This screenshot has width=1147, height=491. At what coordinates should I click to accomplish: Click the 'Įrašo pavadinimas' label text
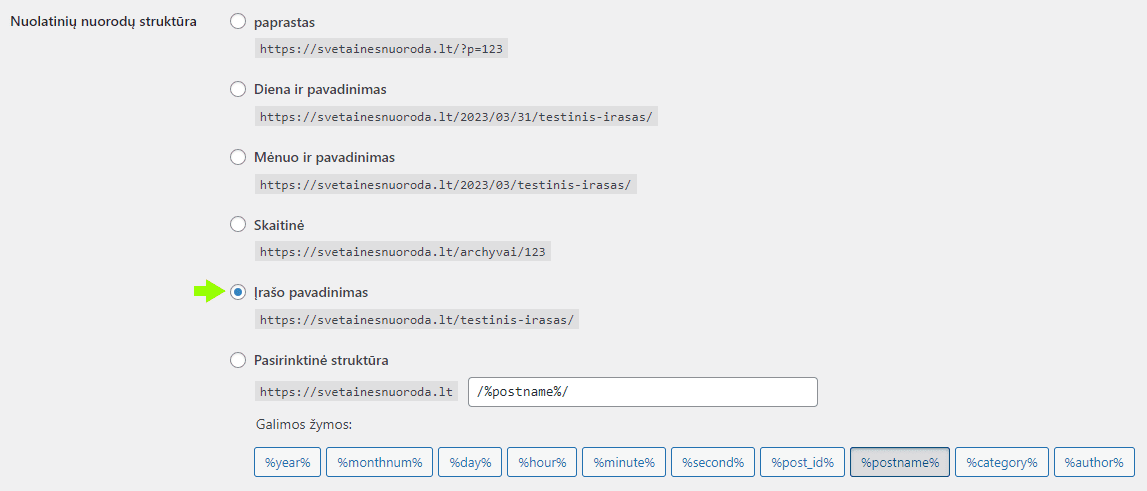310,292
